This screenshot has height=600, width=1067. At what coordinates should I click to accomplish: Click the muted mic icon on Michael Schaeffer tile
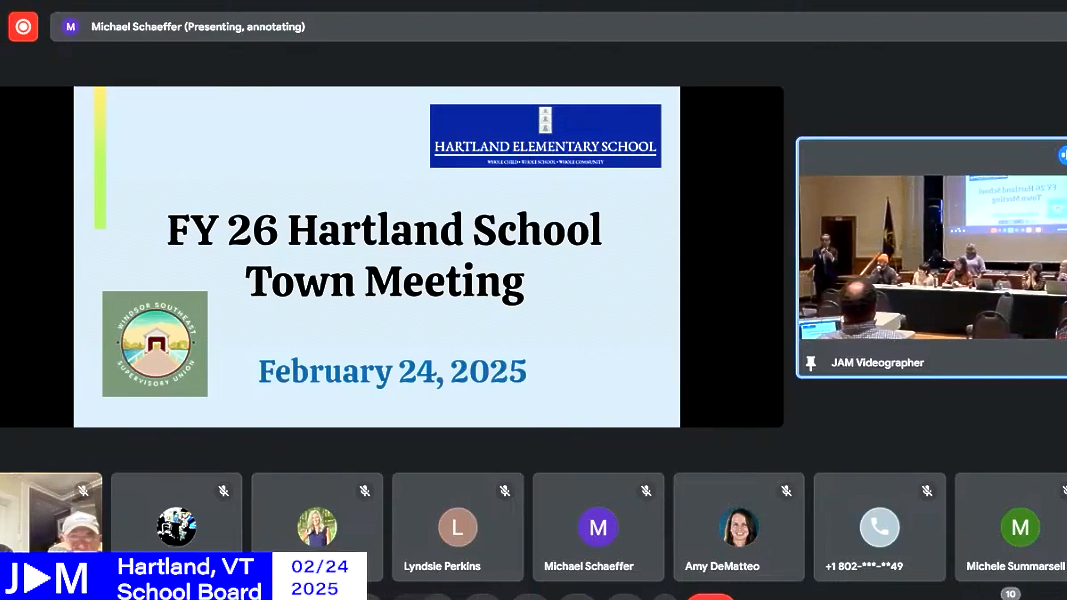point(646,491)
